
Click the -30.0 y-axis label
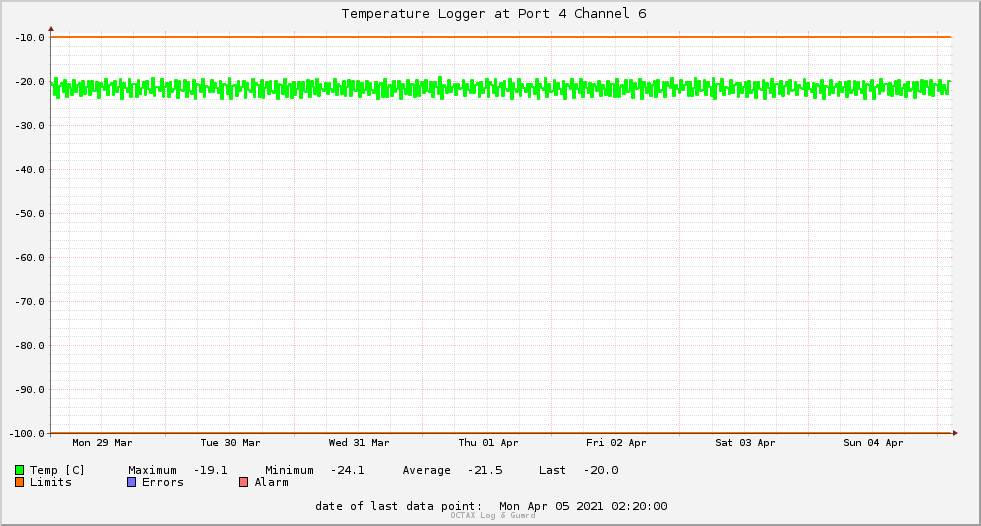click(29, 126)
